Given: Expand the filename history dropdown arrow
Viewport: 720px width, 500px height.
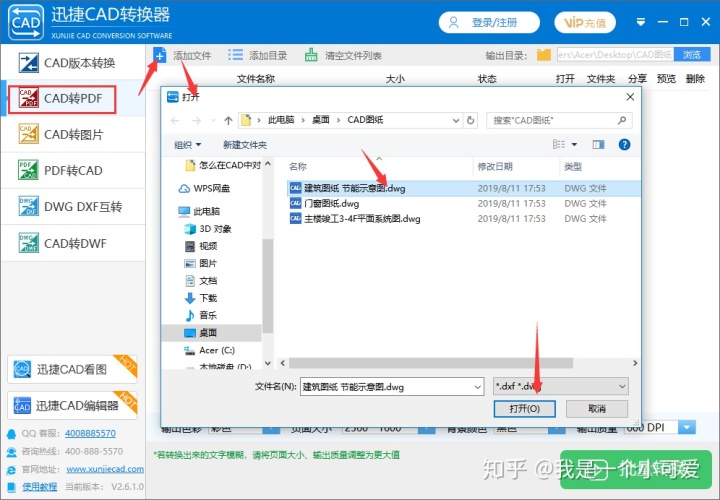Looking at the screenshot, I should [478, 387].
